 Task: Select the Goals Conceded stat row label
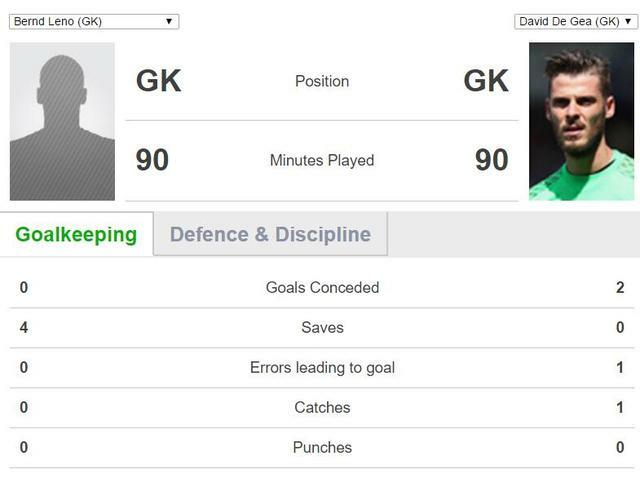(x=322, y=287)
